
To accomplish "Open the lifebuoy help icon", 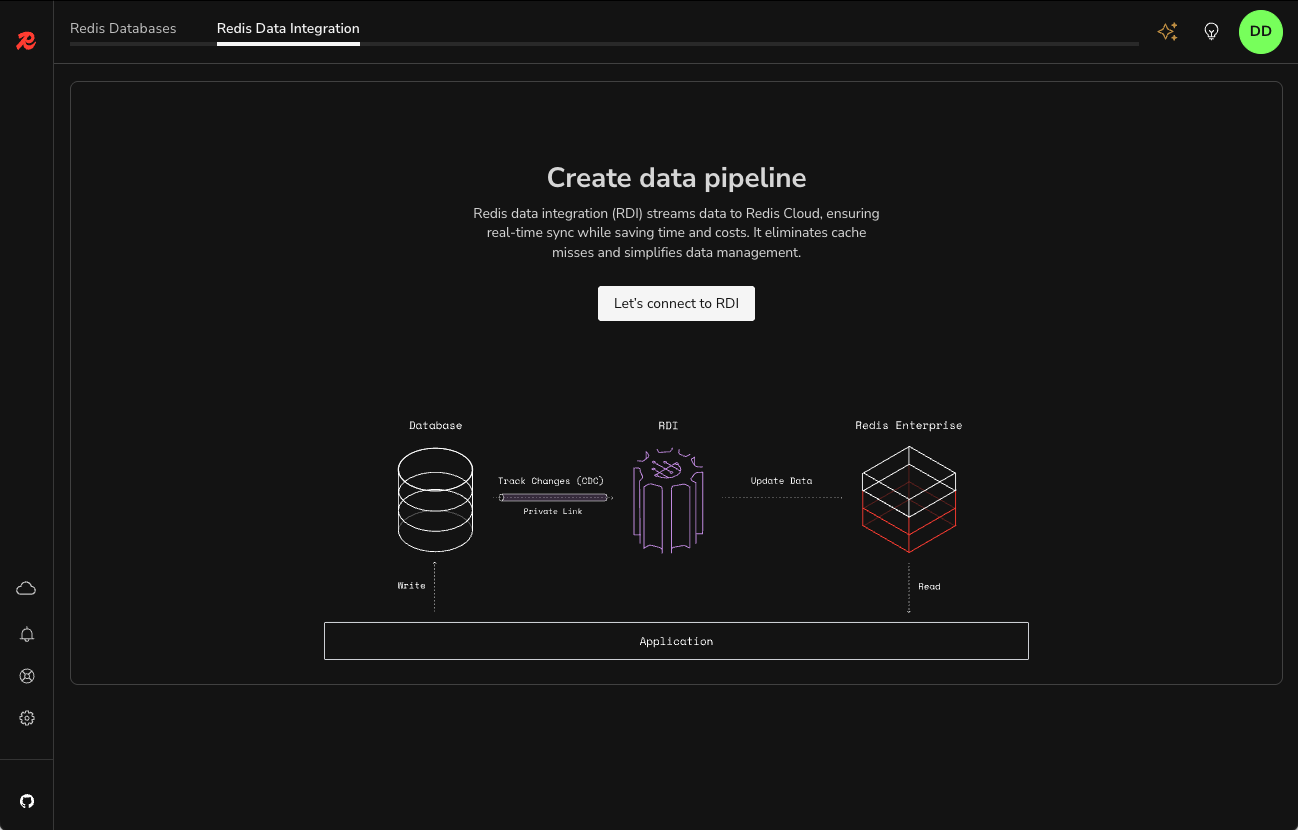I will 27,676.
